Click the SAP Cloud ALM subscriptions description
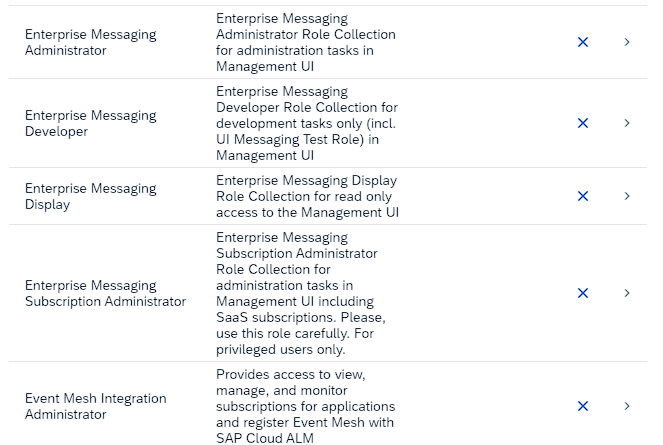663x445 pixels. coord(305,406)
